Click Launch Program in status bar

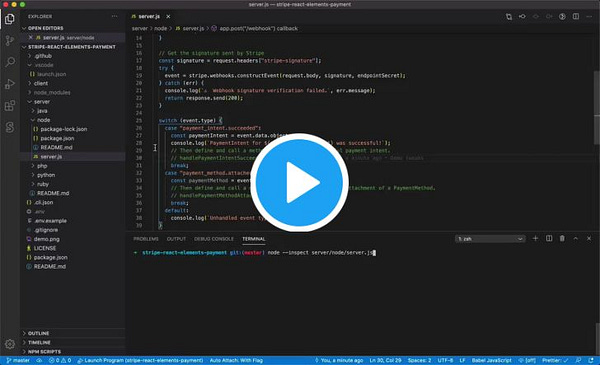140,360
